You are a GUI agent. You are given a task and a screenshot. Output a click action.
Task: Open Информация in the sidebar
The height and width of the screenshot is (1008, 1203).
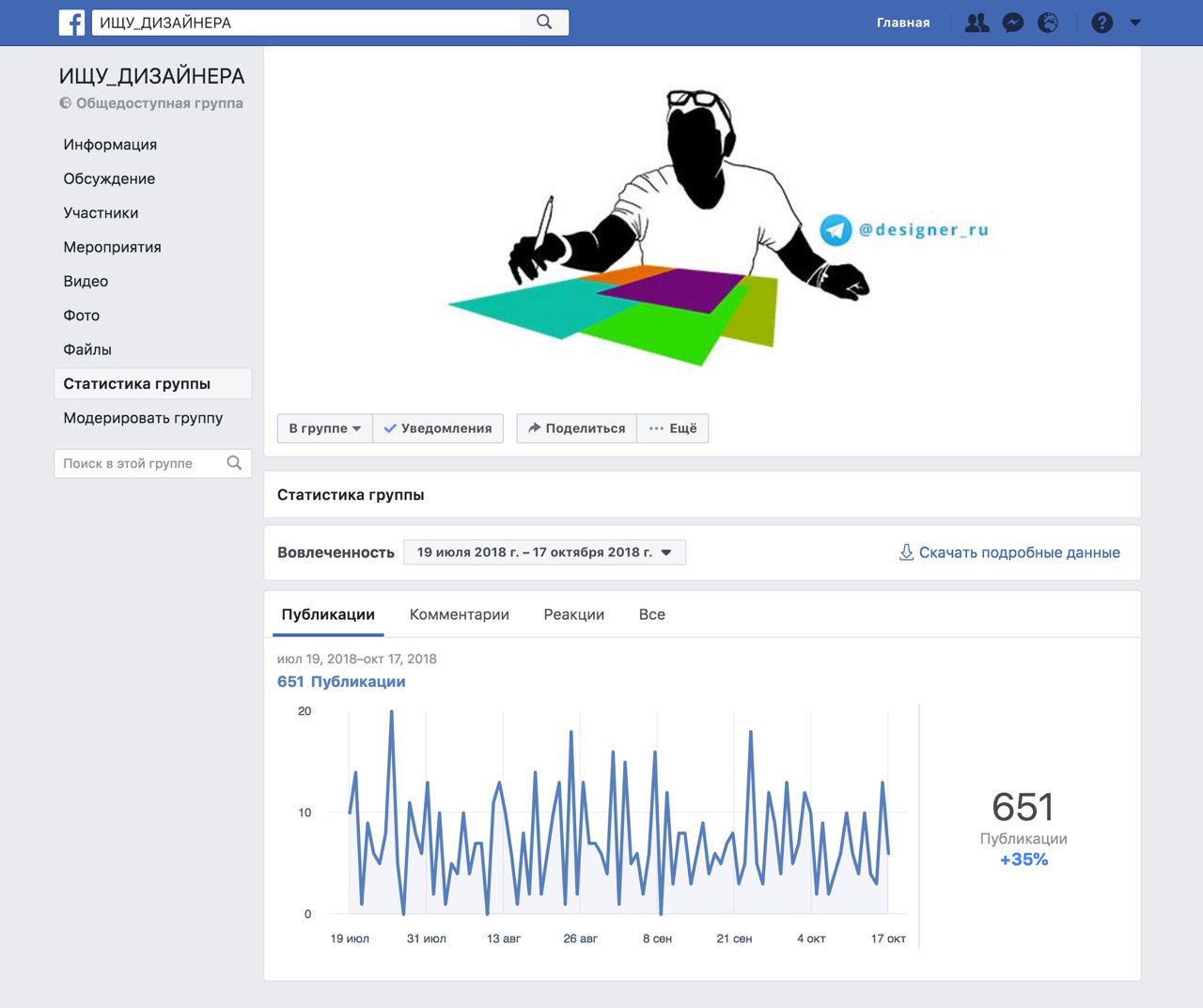(x=110, y=145)
